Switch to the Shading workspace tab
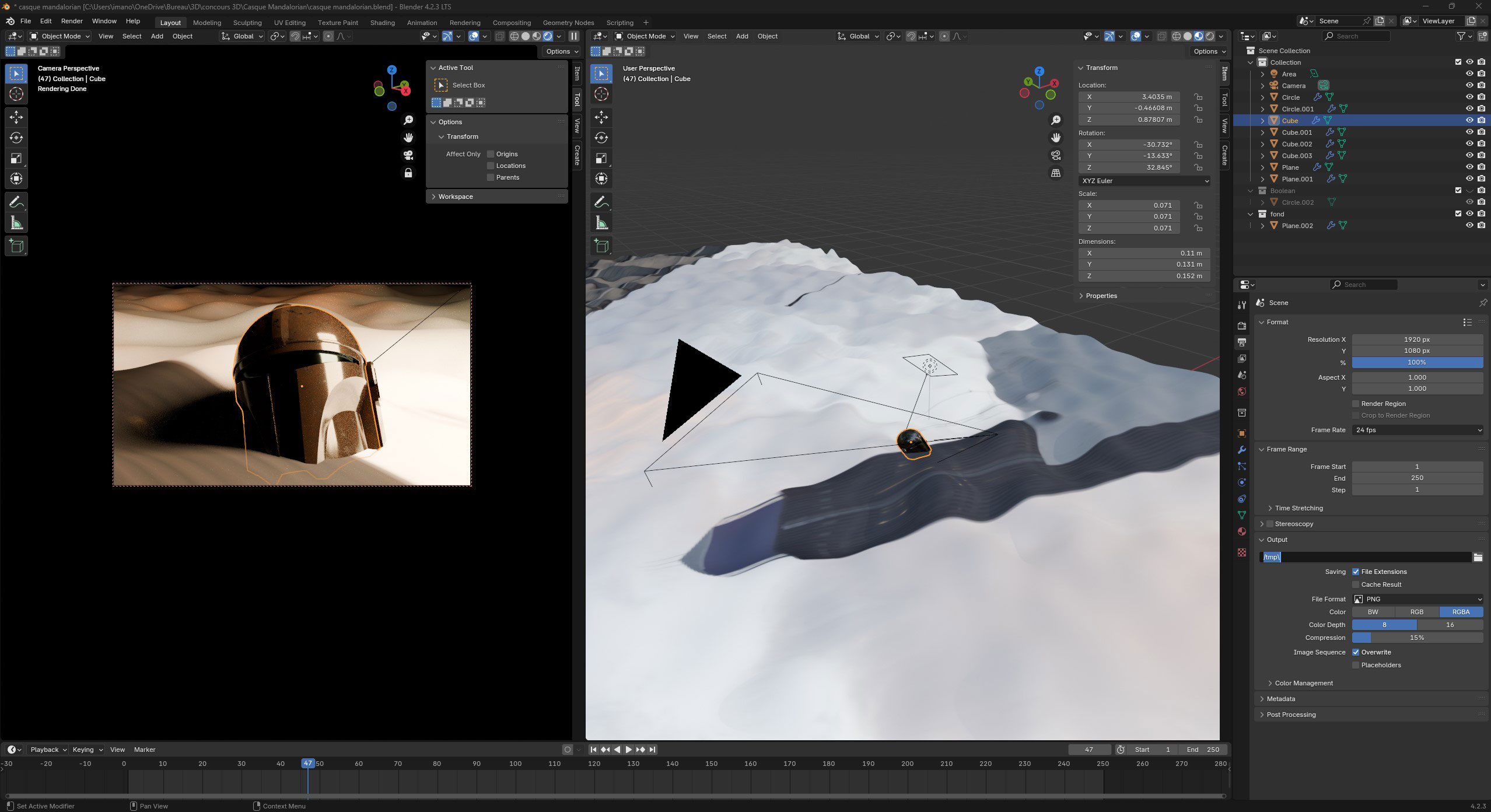Screen dimensions: 1491x812 click(382, 23)
